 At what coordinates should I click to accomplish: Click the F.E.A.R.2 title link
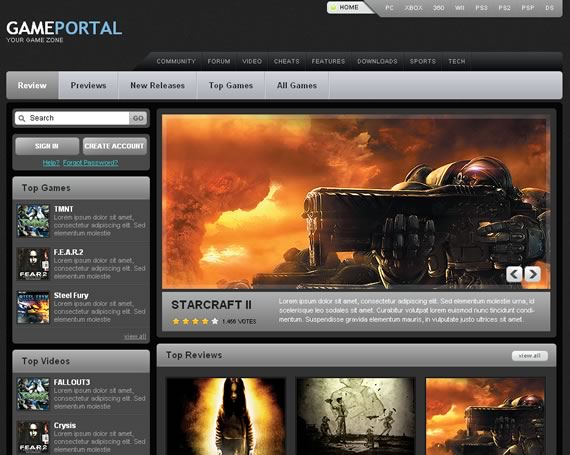pos(68,252)
